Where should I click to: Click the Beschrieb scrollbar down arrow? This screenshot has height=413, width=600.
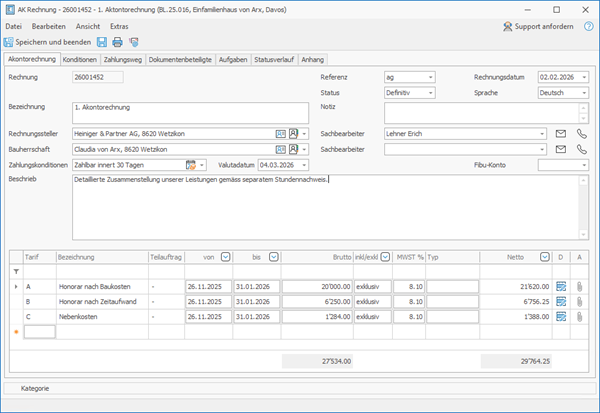tap(583, 235)
